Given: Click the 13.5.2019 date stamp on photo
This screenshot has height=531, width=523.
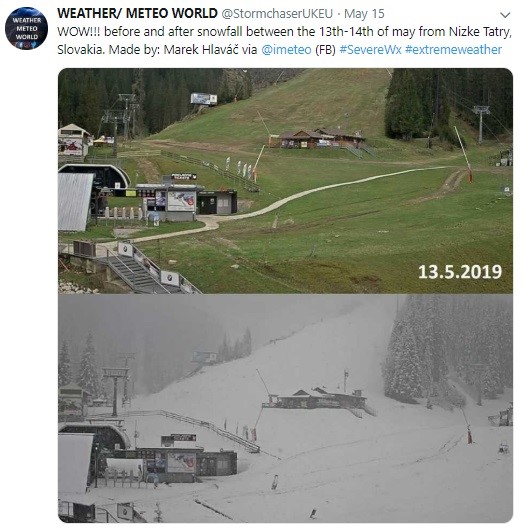Looking at the screenshot, I should pos(460,272).
